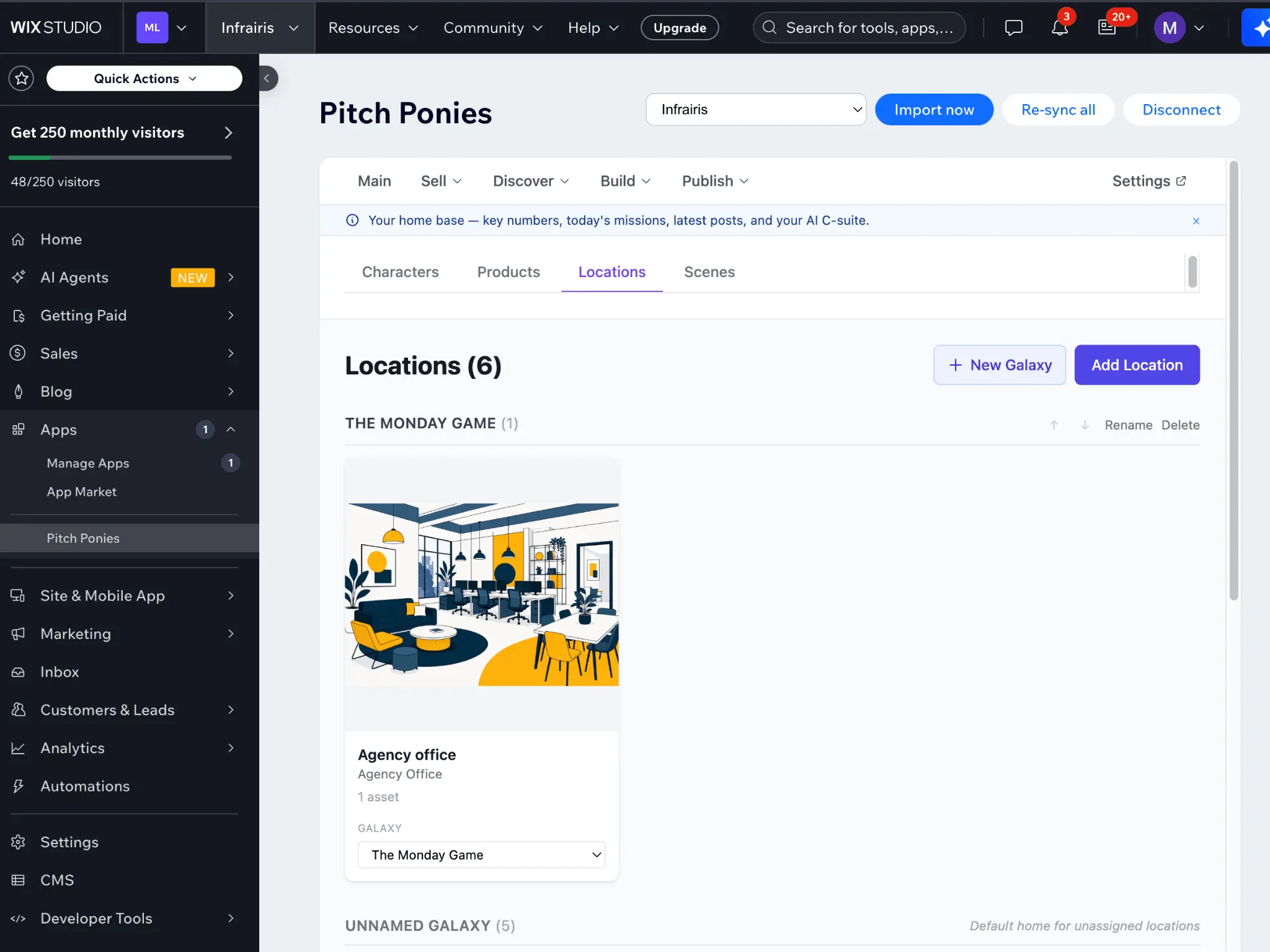Expand the Discover menu
This screenshot has width=1270, height=952.
pyautogui.click(x=531, y=181)
